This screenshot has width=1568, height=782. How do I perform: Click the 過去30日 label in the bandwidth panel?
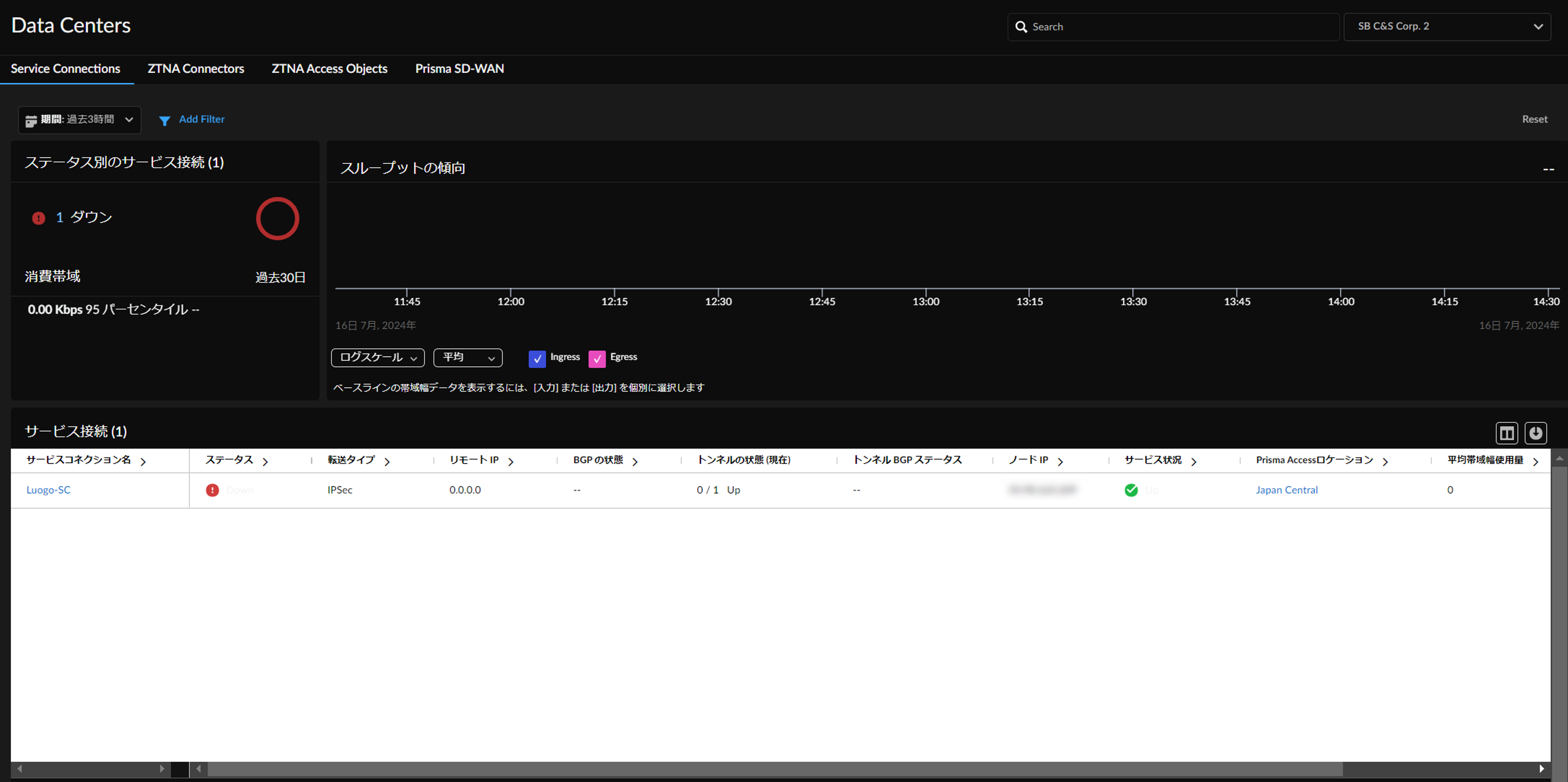pos(280,278)
